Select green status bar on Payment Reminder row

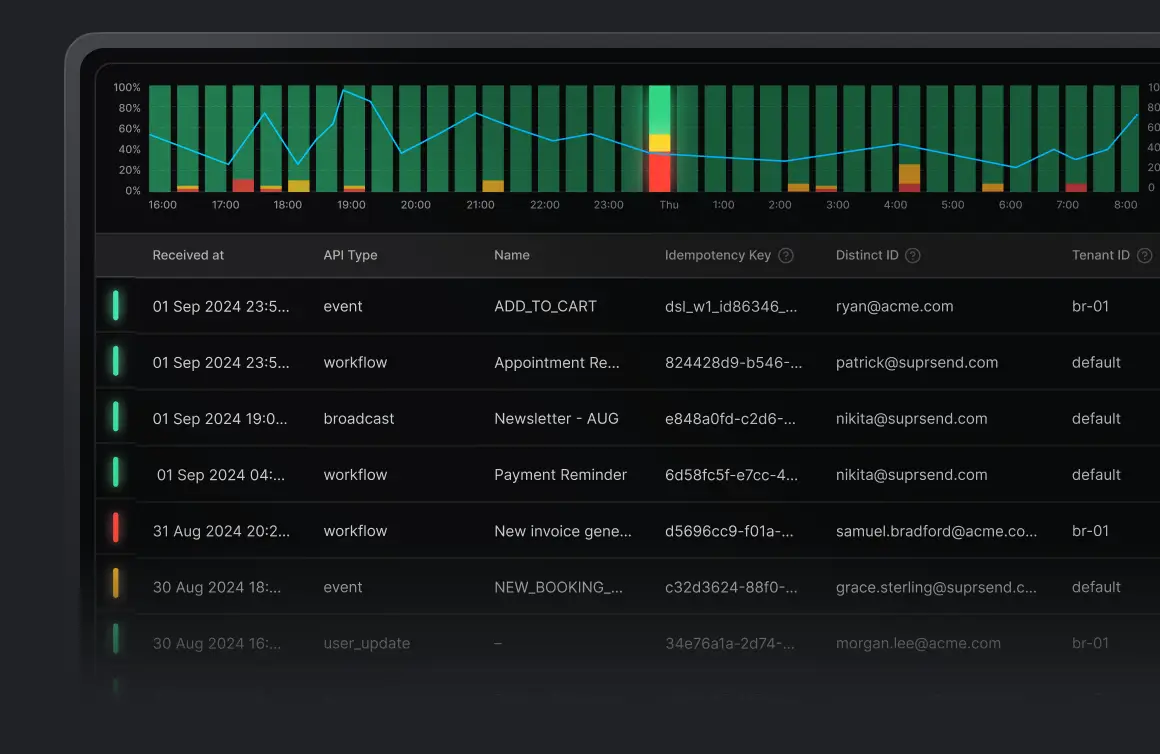coord(115,472)
